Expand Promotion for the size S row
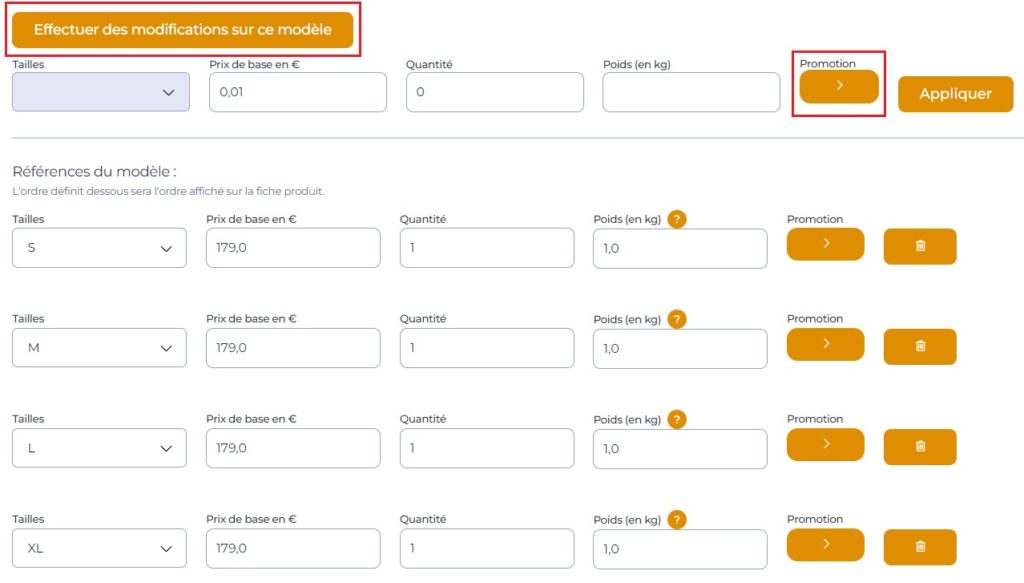The height and width of the screenshot is (583, 1024). 825,244
